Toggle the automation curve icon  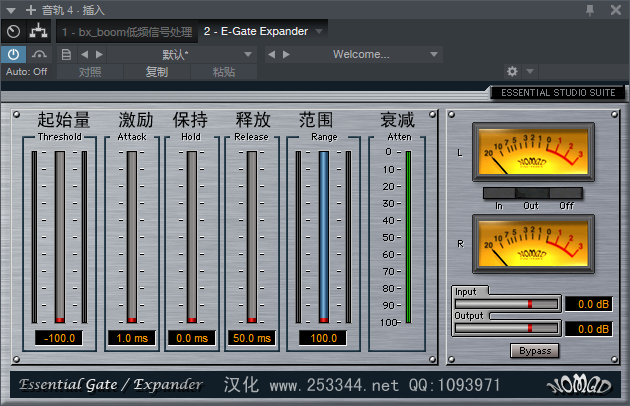[x=39, y=54]
